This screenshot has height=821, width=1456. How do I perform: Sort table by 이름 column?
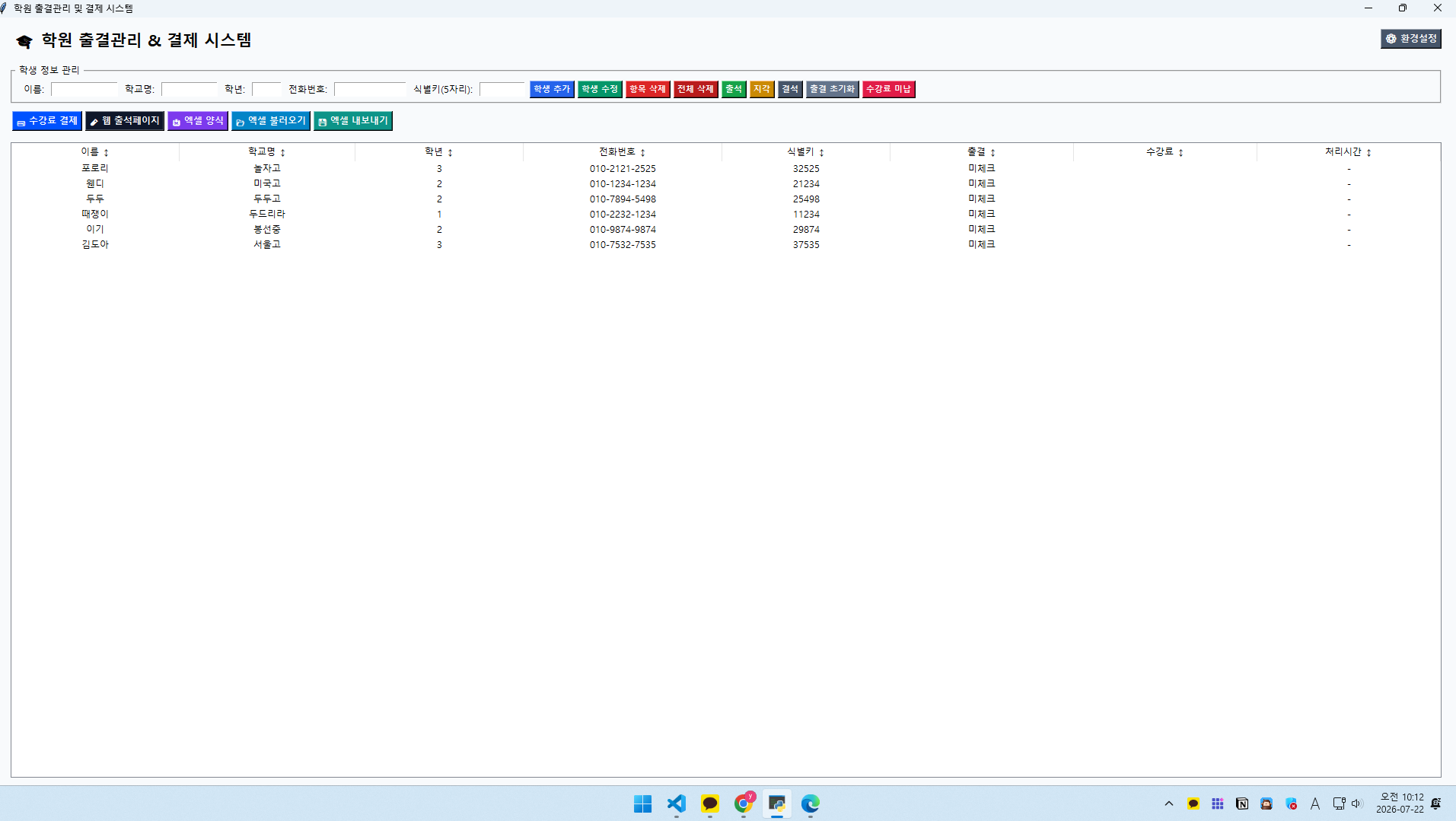(x=95, y=152)
